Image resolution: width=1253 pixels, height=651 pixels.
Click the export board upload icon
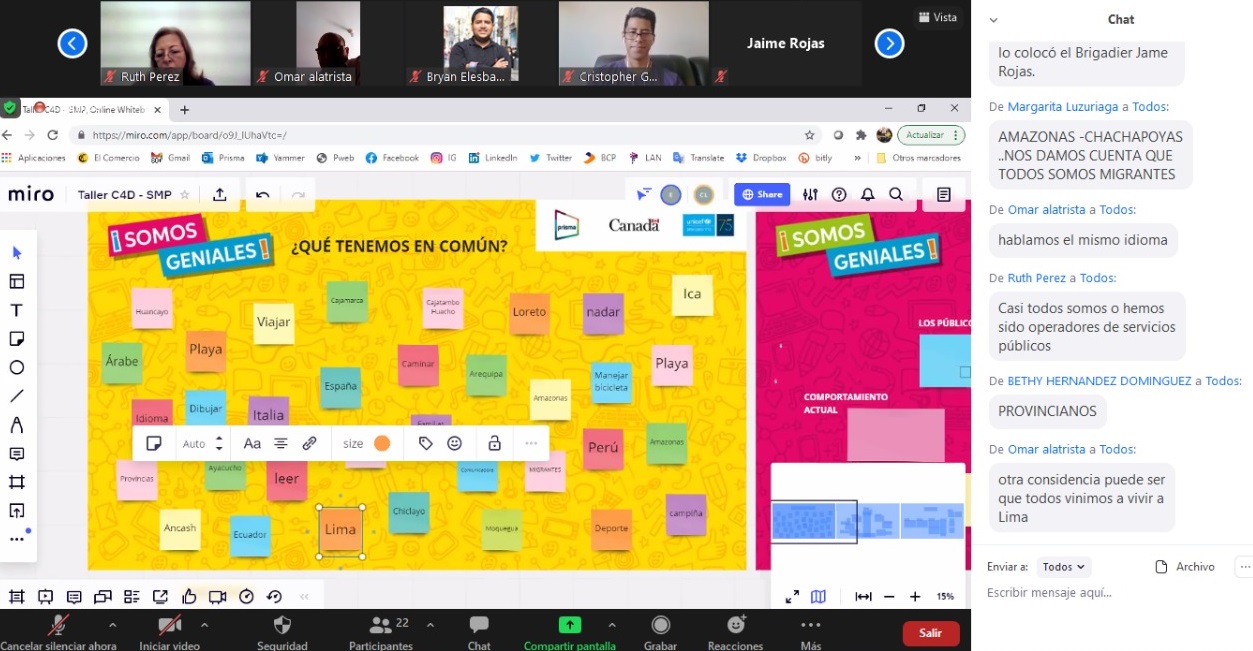coord(219,195)
